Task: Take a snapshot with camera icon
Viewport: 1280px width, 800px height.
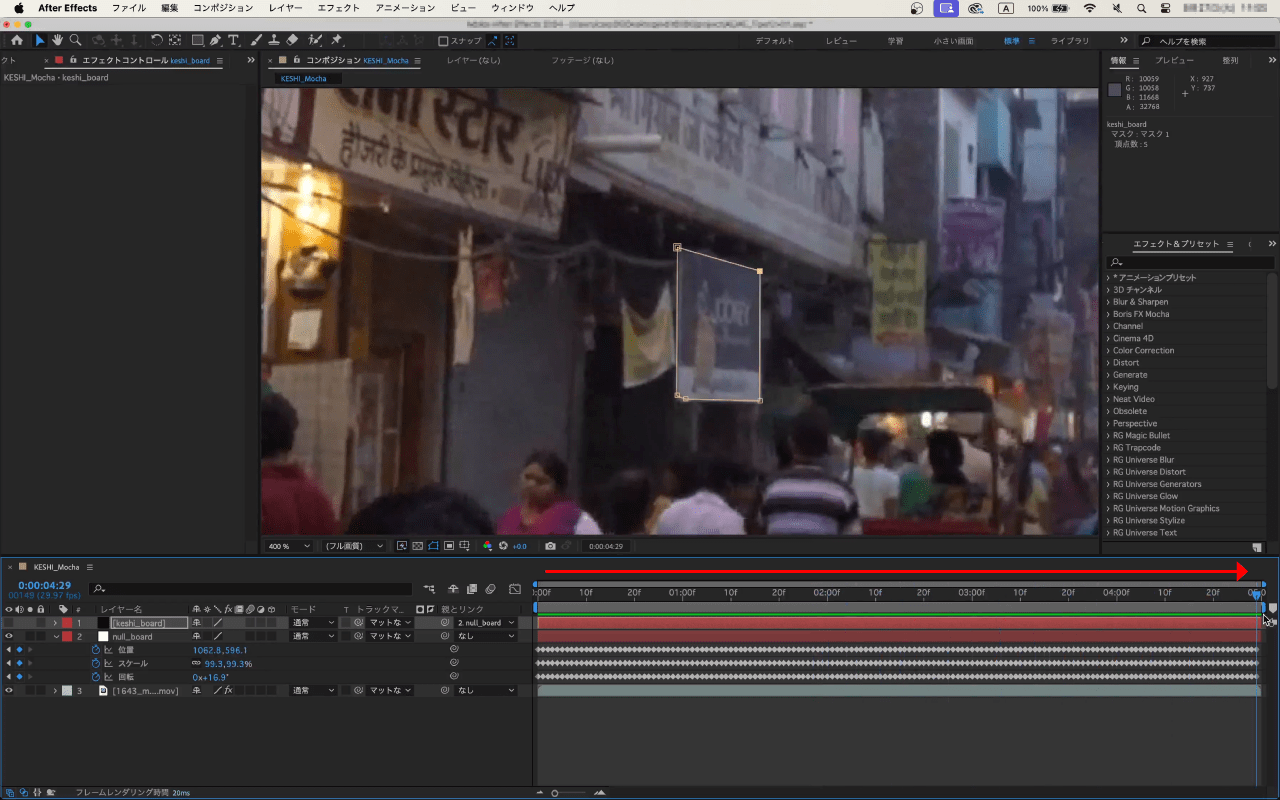Action: tap(550, 546)
